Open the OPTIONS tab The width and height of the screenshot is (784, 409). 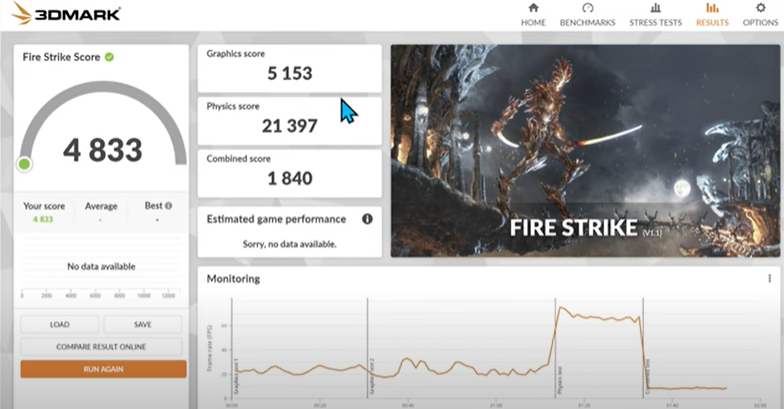coord(760,22)
